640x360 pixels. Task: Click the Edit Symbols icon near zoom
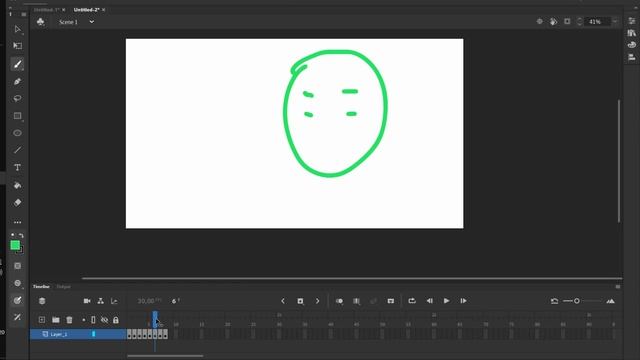coord(553,22)
